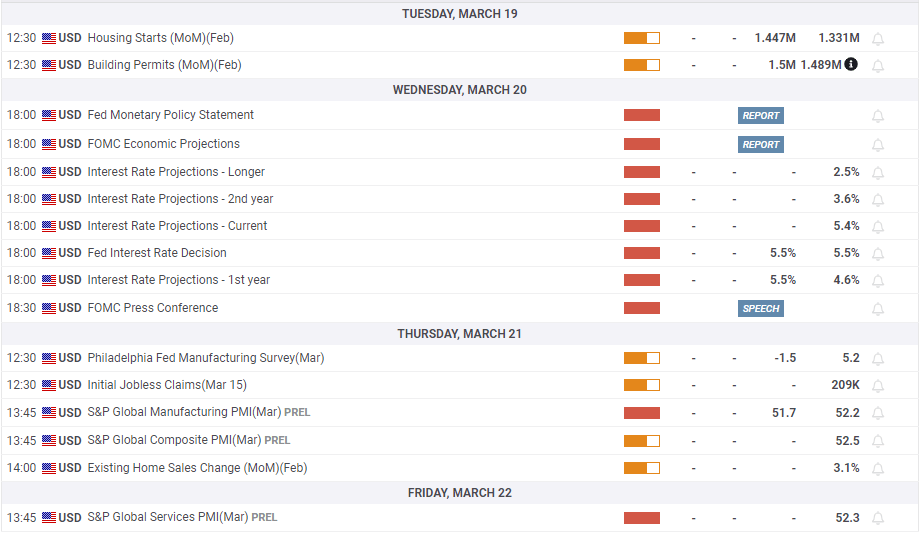The height and width of the screenshot is (533, 920).
Task: Open Interest Rate Projections - 1st year link
Action: [178, 280]
